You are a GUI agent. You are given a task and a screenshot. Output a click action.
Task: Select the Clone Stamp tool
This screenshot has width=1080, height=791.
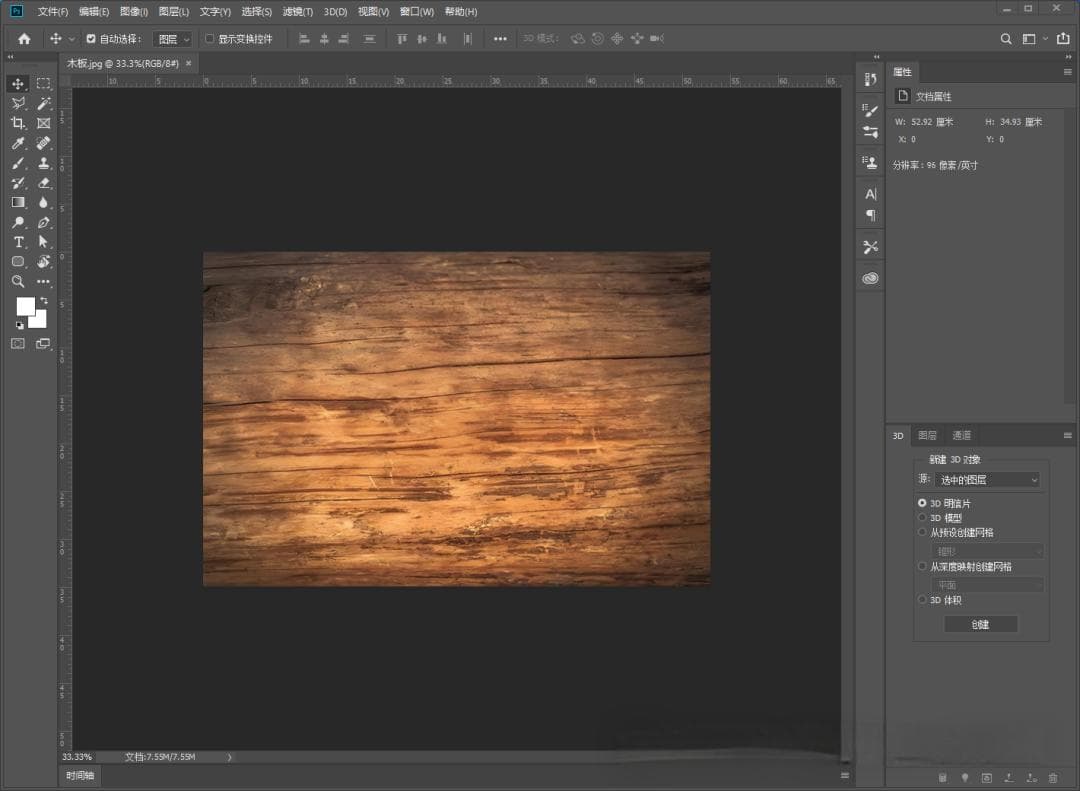(43, 163)
